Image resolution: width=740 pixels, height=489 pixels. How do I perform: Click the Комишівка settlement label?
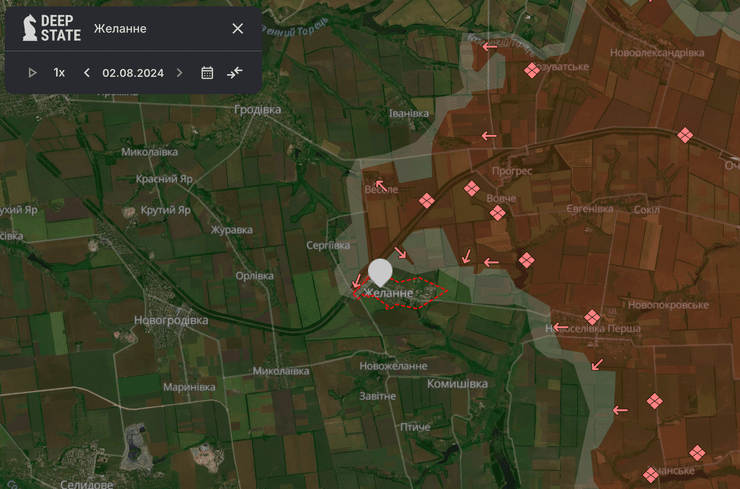[x=457, y=384]
